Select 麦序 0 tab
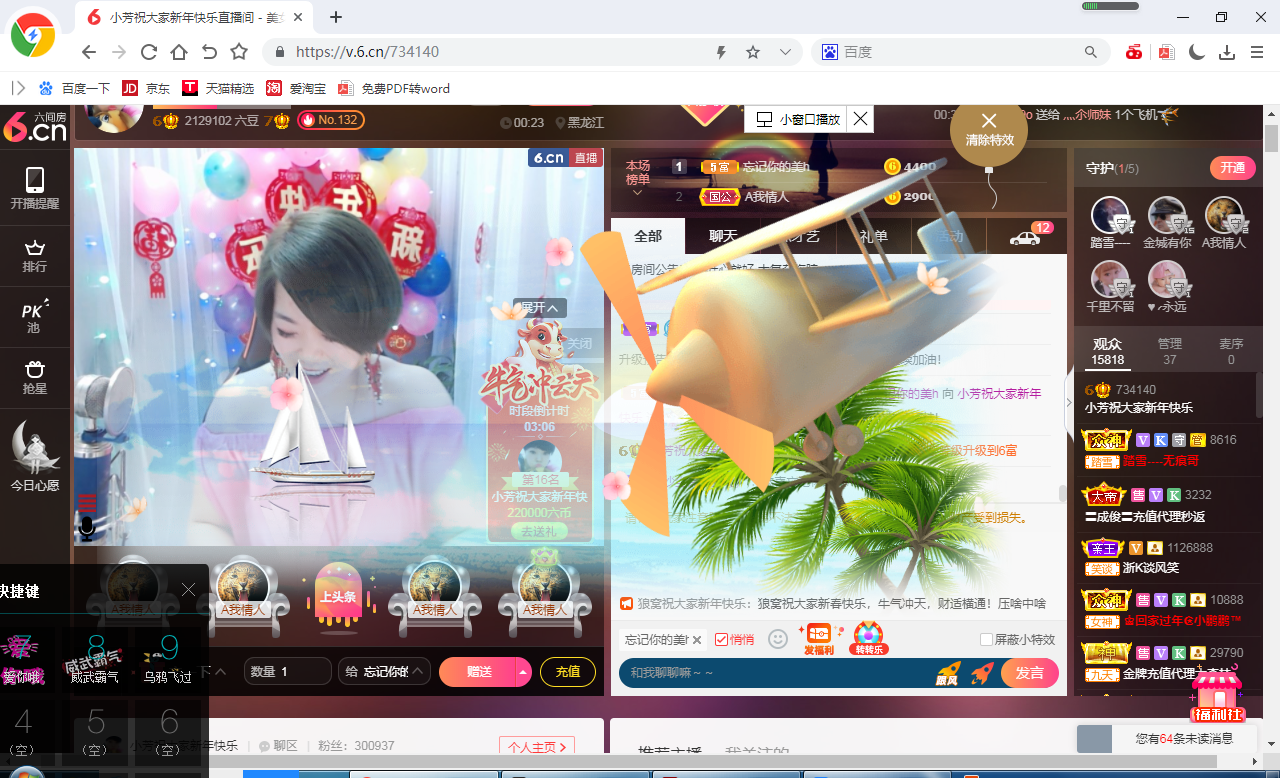 point(1231,351)
